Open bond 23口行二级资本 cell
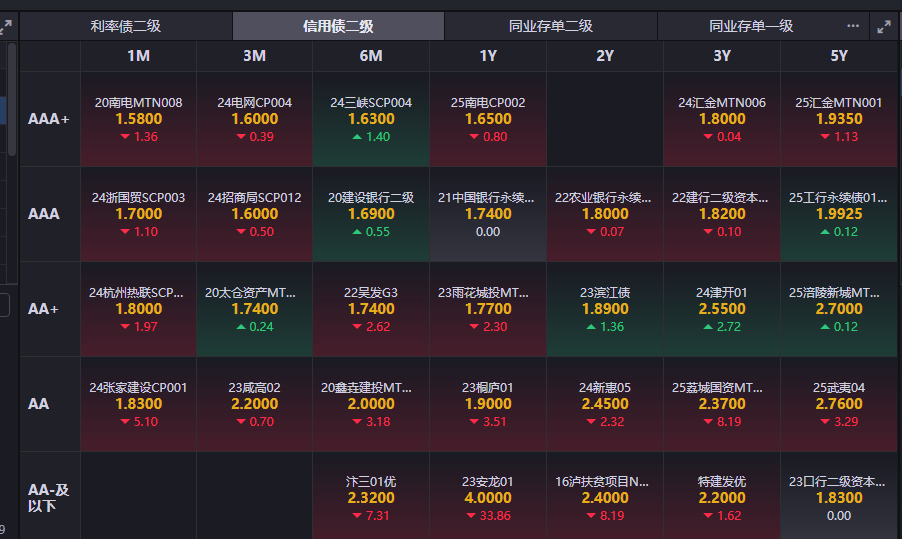The height and width of the screenshot is (539, 902). pyautogui.click(x=839, y=496)
